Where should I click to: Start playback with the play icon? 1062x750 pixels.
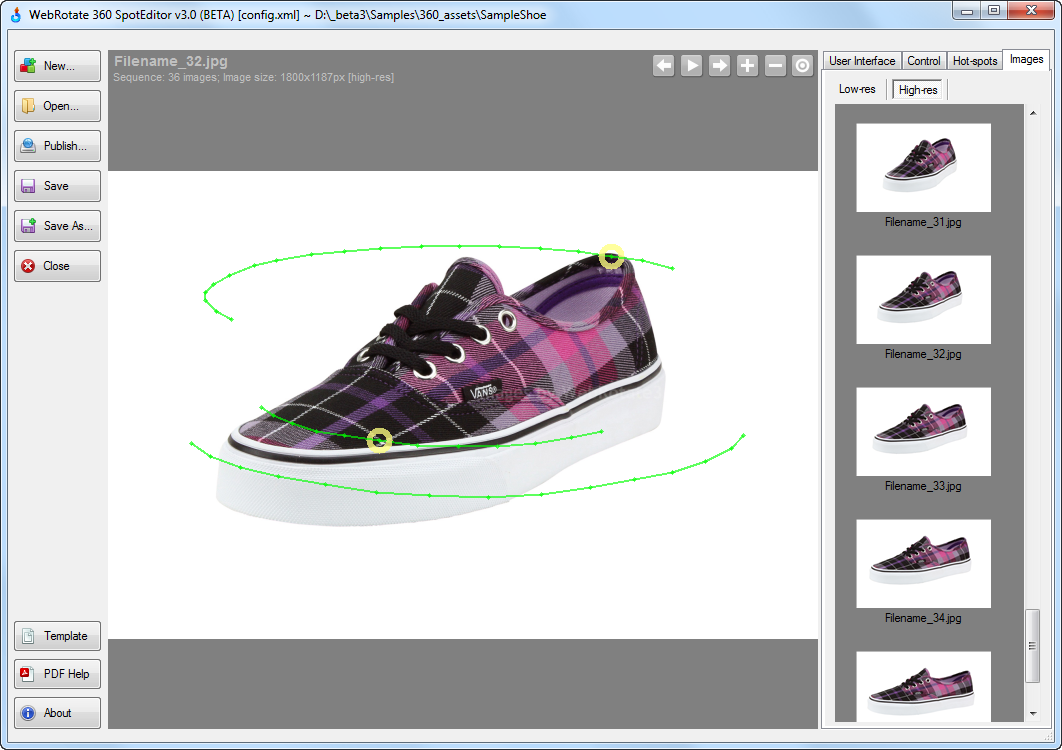pos(692,66)
